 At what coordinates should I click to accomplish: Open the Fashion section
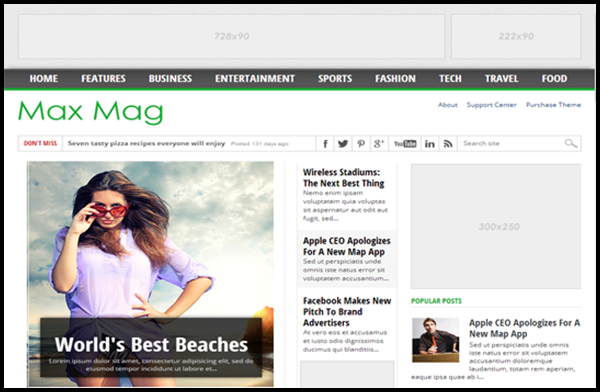(395, 78)
